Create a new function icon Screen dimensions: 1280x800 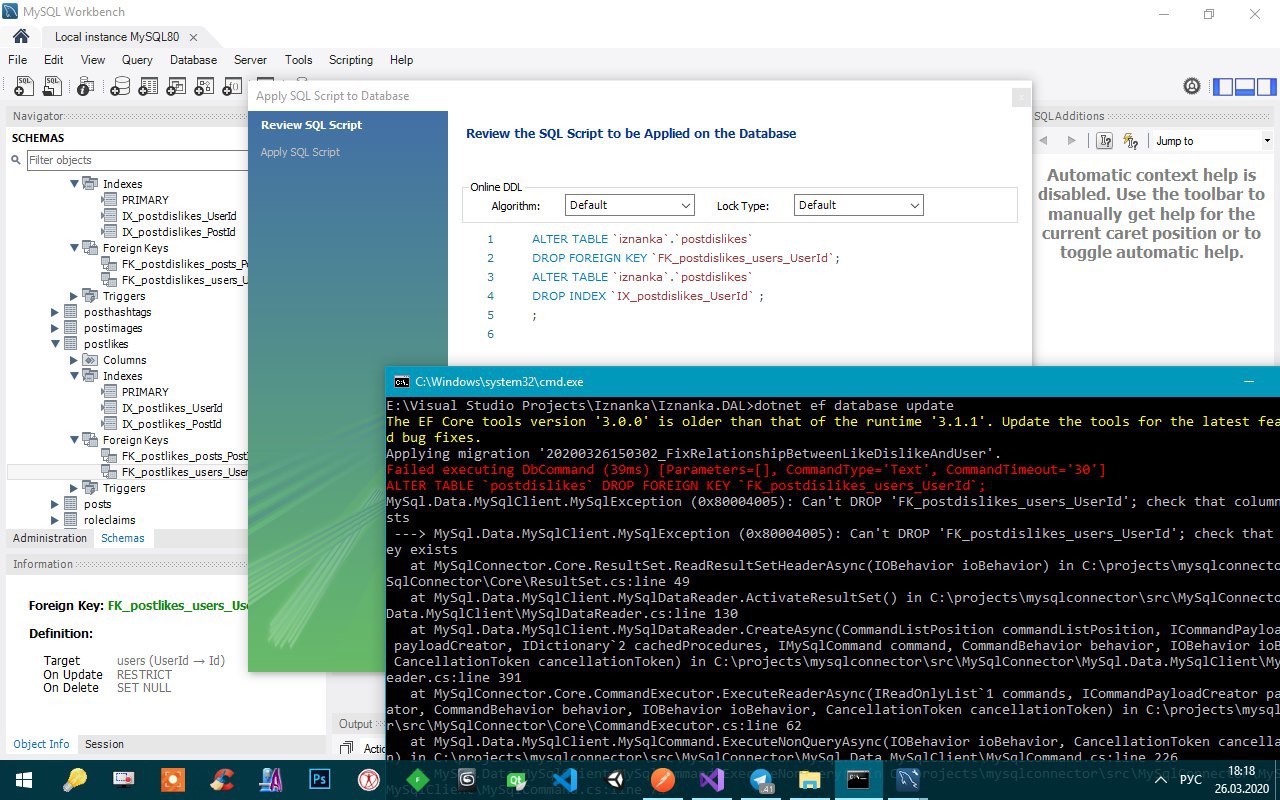tap(233, 87)
